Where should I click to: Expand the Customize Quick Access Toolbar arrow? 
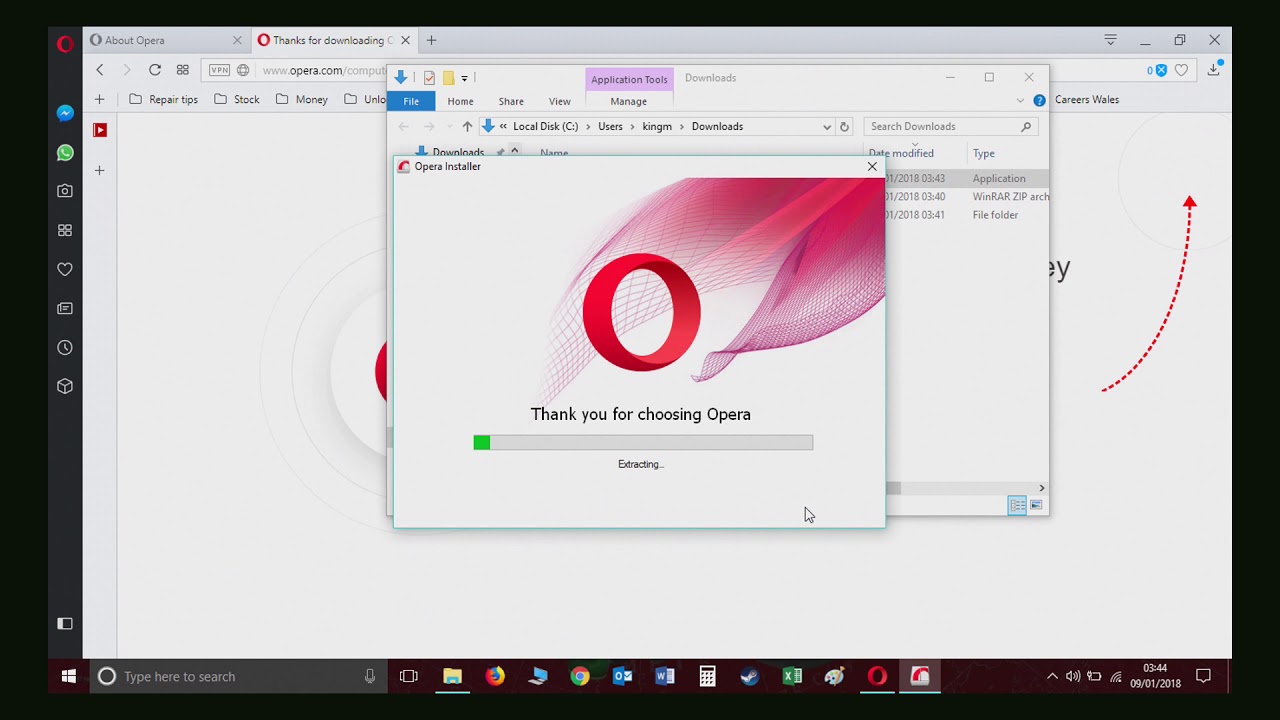pos(464,78)
